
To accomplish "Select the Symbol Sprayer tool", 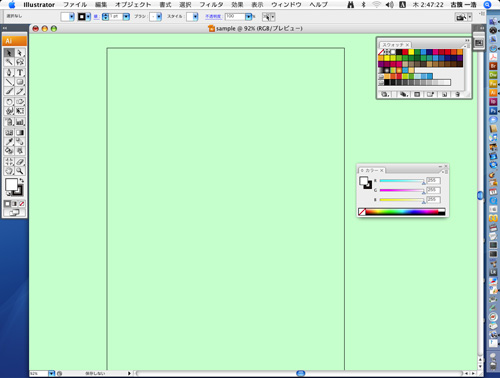I will click(x=9, y=122).
